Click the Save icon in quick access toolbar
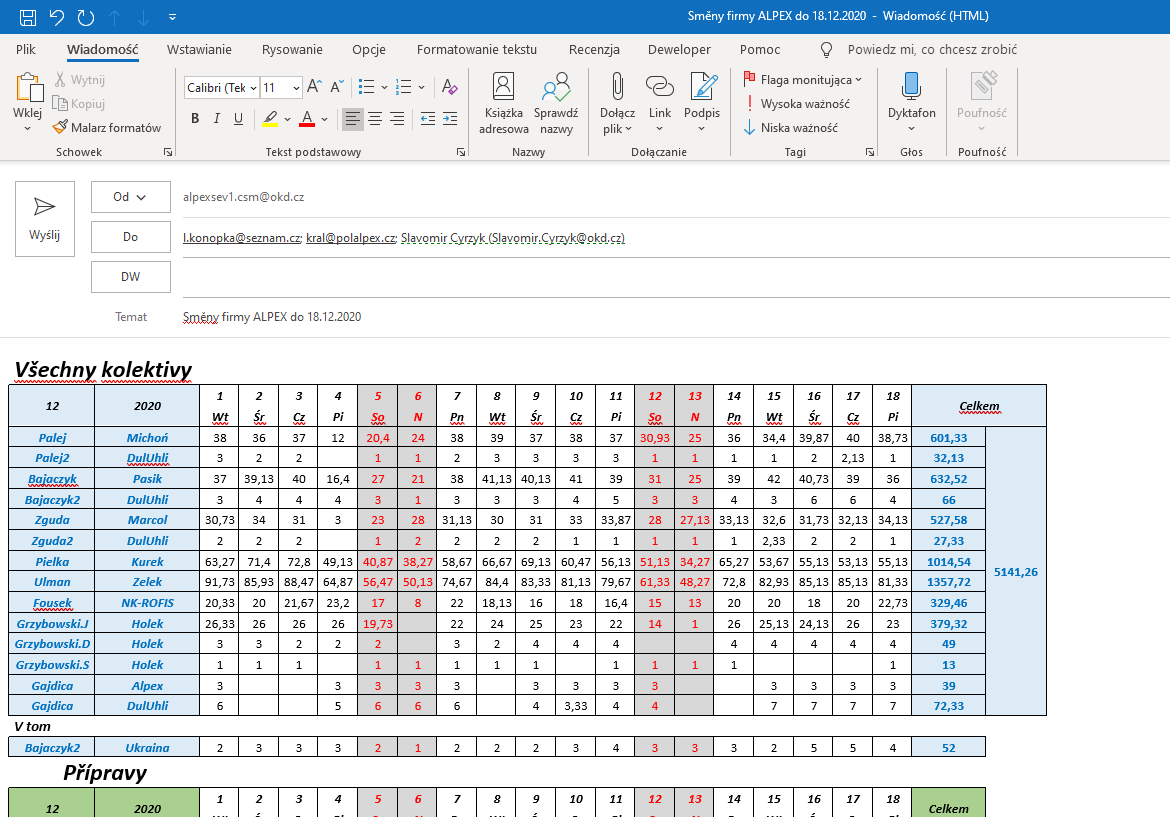This screenshot has width=1170, height=817. point(28,17)
